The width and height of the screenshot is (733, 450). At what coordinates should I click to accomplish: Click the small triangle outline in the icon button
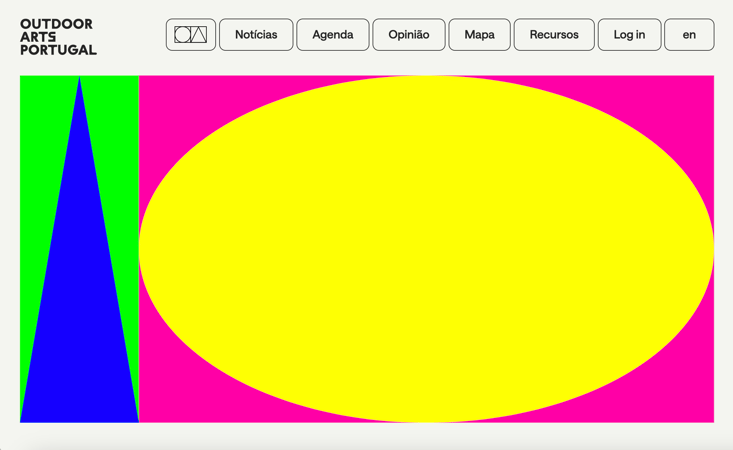click(199, 35)
